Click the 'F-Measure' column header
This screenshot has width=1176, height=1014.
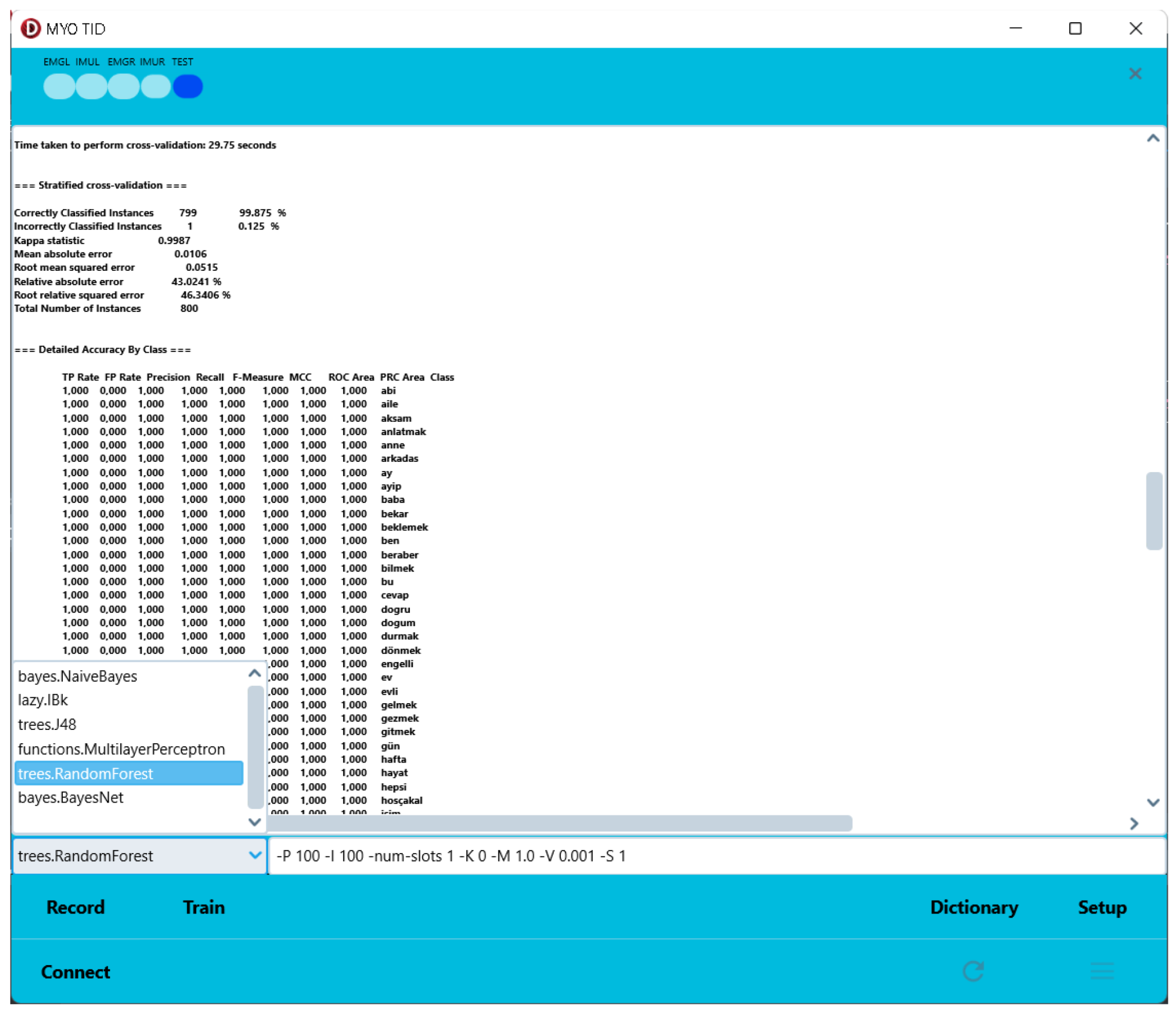pyautogui.click(x=258, y=377)
